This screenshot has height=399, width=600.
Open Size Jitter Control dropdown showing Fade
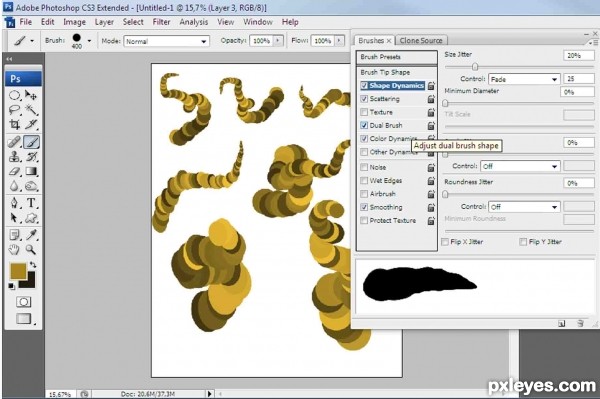click(x=524, y=79)
